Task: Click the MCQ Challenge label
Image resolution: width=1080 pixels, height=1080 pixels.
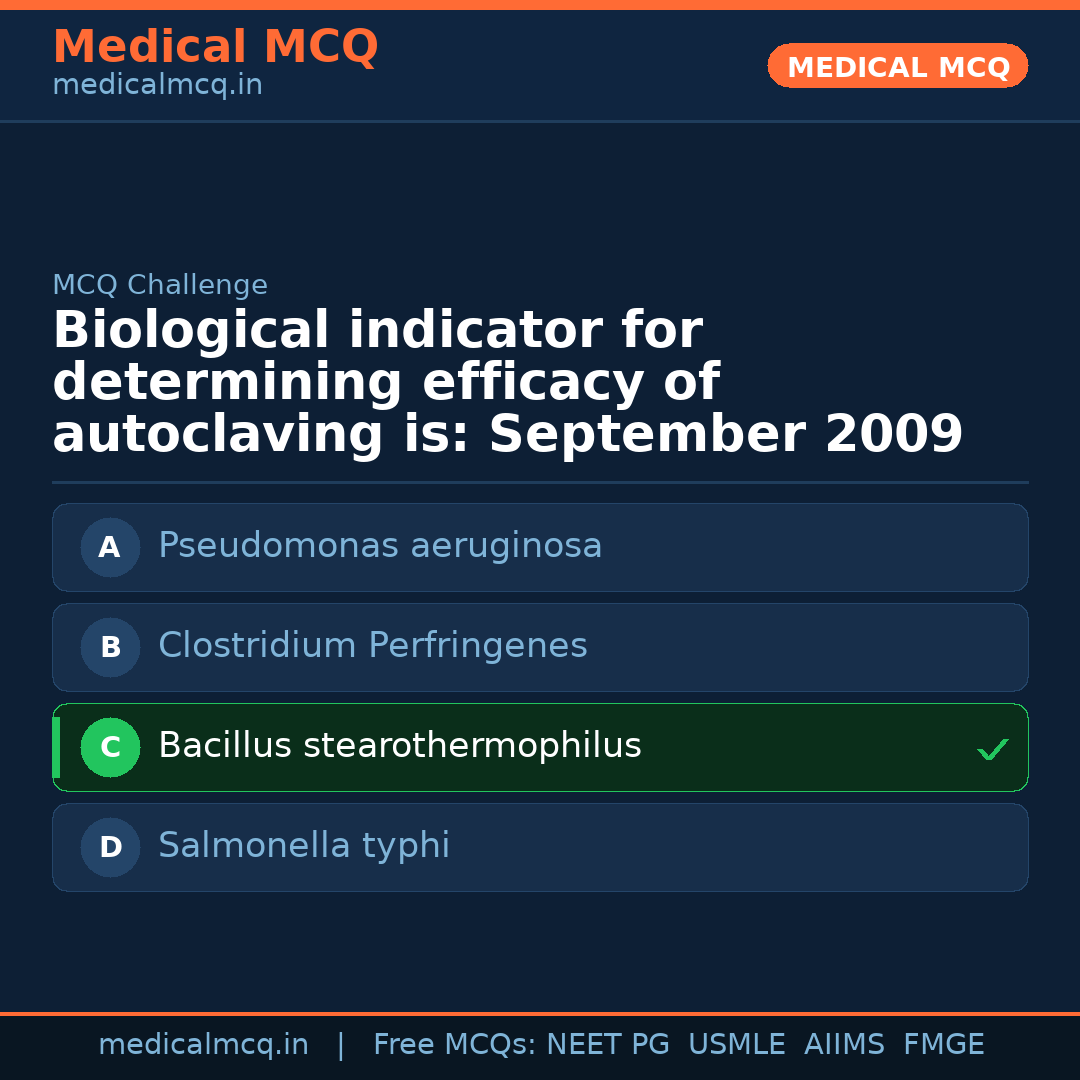Action: tap(160, 285)
